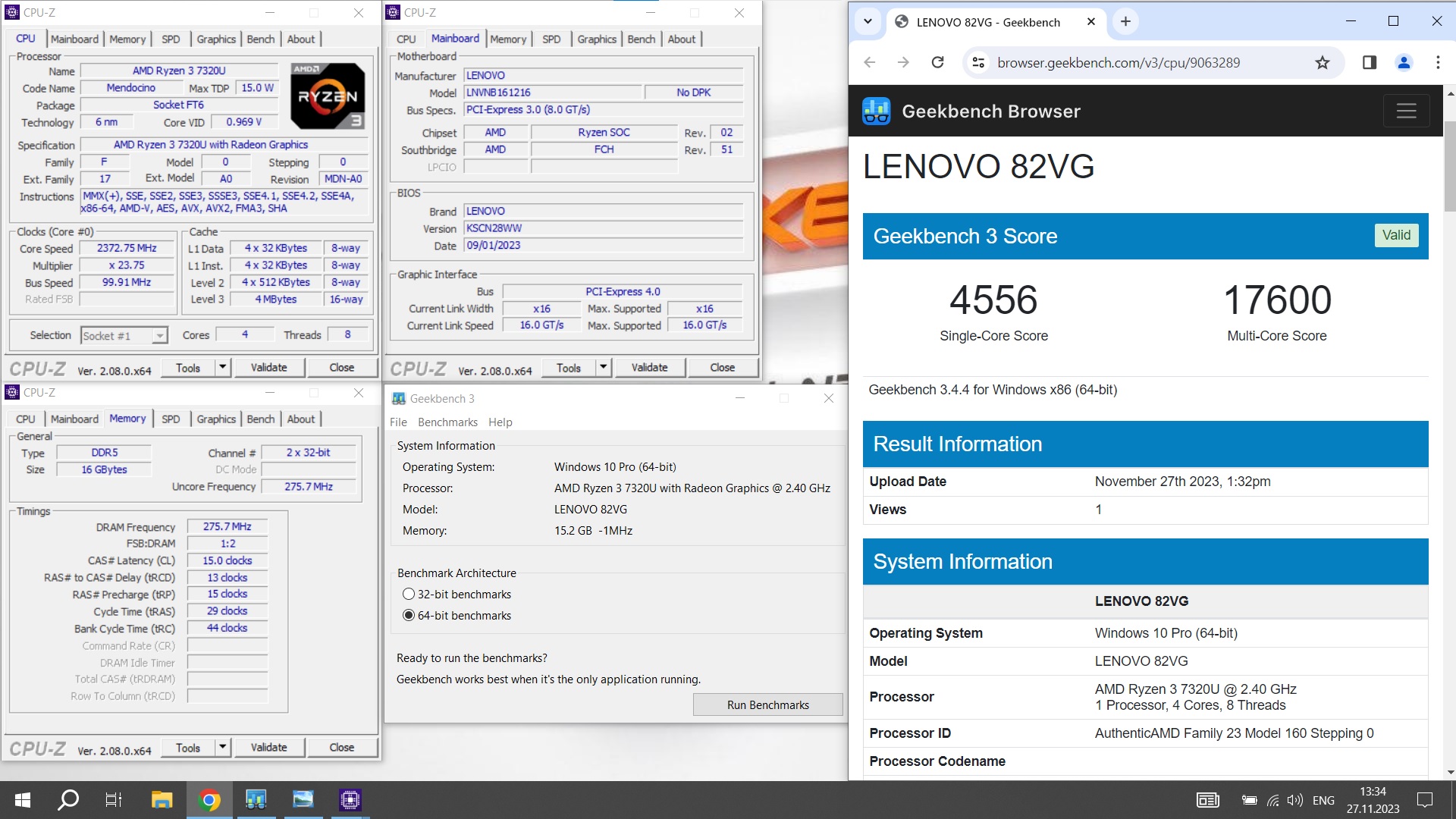The image size is (1456, 819).
Task: Click the CPU Name field AMD Ryzen 3 7320U
Action: [179, 71]
